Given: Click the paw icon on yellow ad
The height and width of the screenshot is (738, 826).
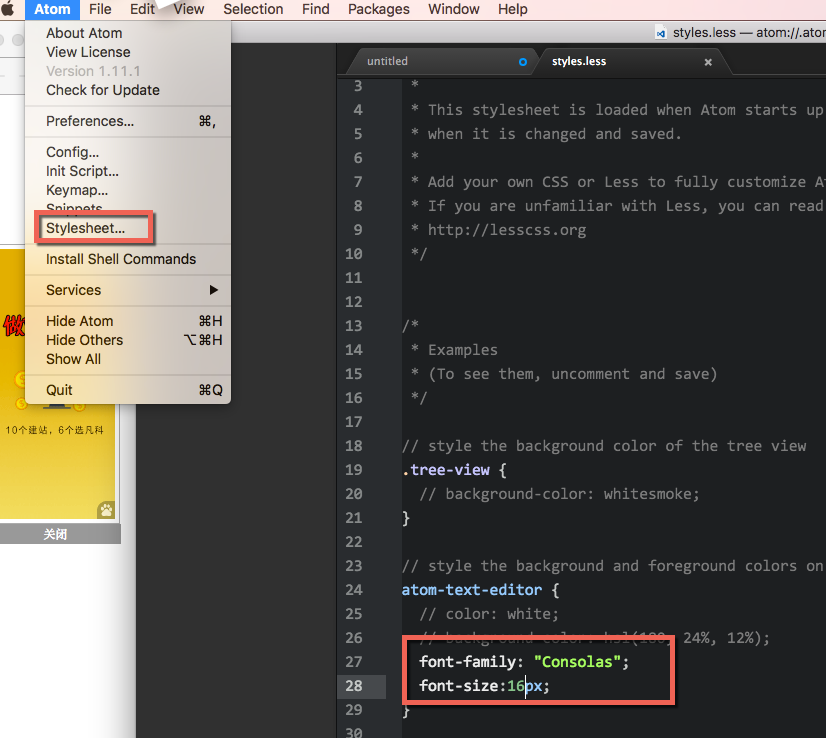Looking at the screenshot, I should point(106,509).
